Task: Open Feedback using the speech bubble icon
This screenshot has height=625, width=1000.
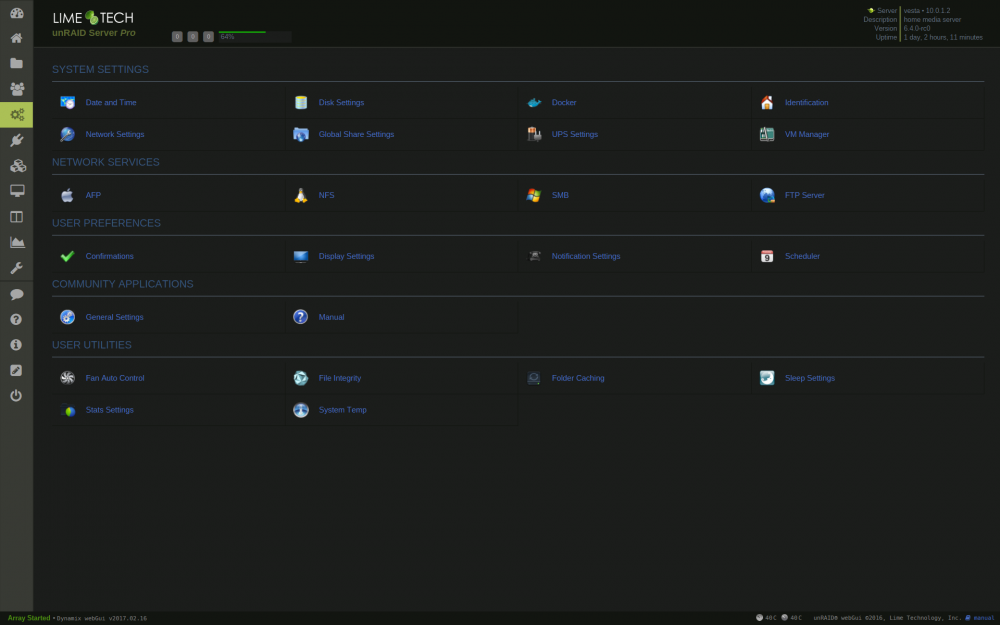Action: (x=17, y=294)
